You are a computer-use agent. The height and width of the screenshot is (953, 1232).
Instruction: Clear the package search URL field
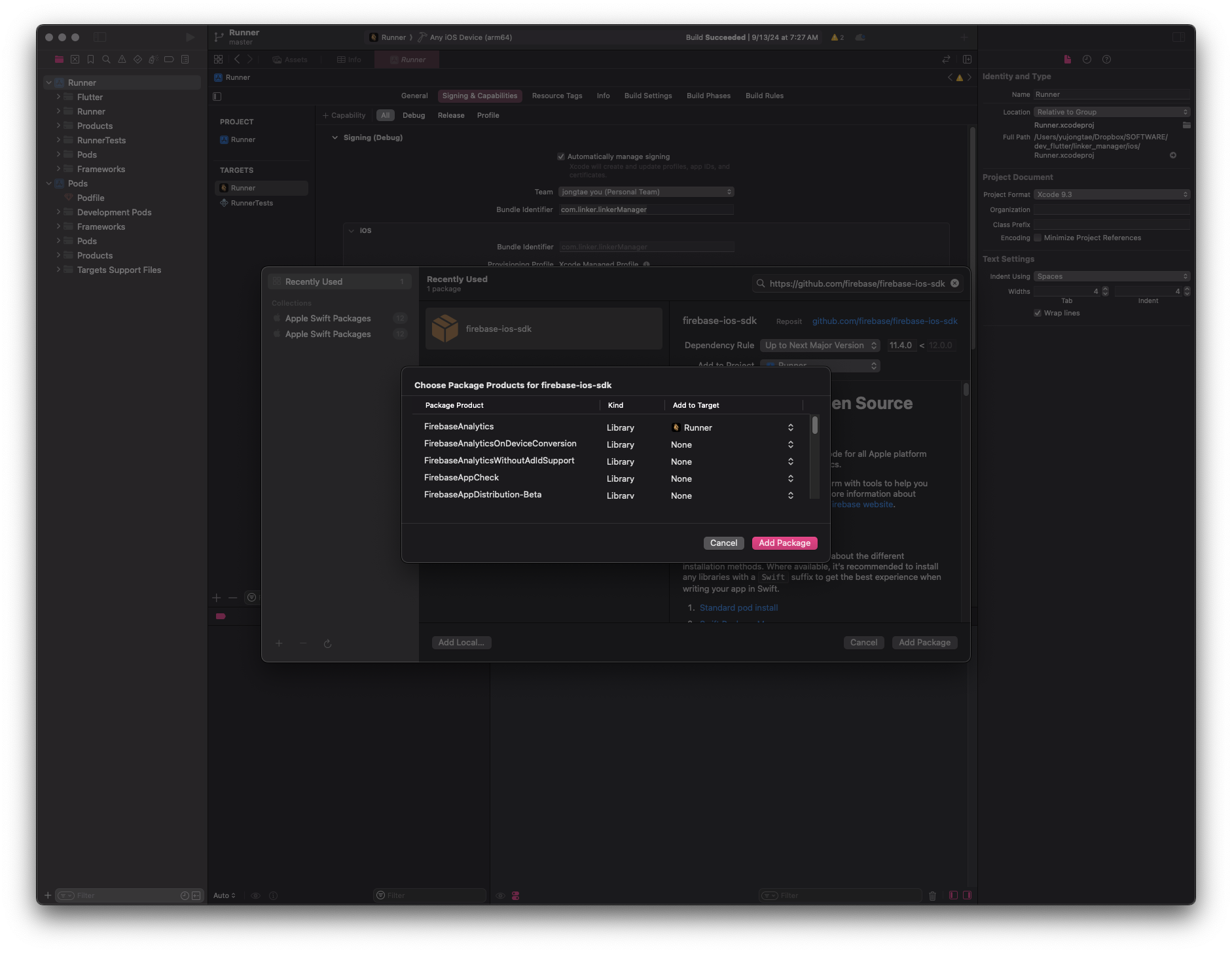tap(954, 283)
